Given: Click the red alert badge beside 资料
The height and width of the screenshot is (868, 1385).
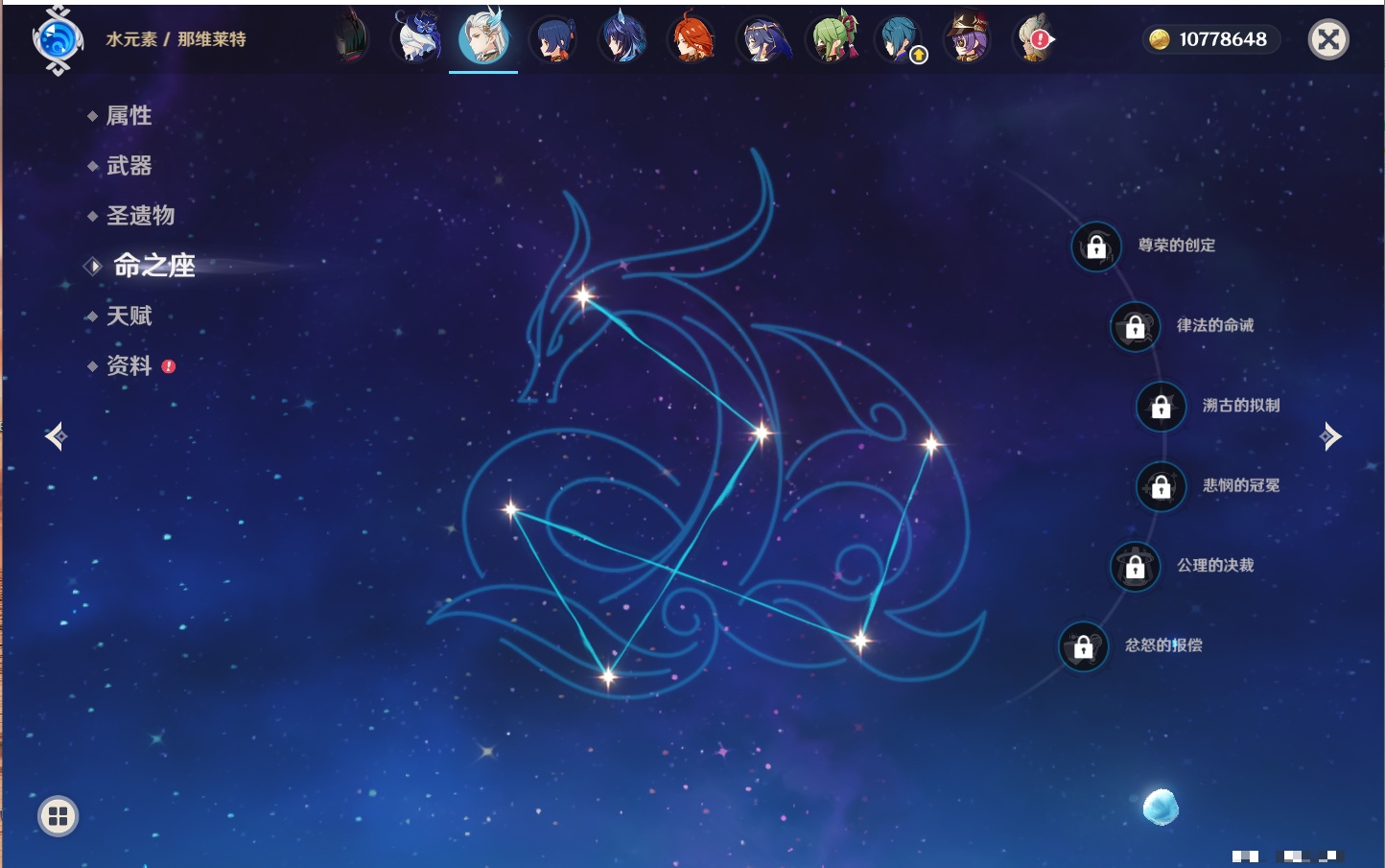Looking at the screenshot, I should tap(169, 366).
